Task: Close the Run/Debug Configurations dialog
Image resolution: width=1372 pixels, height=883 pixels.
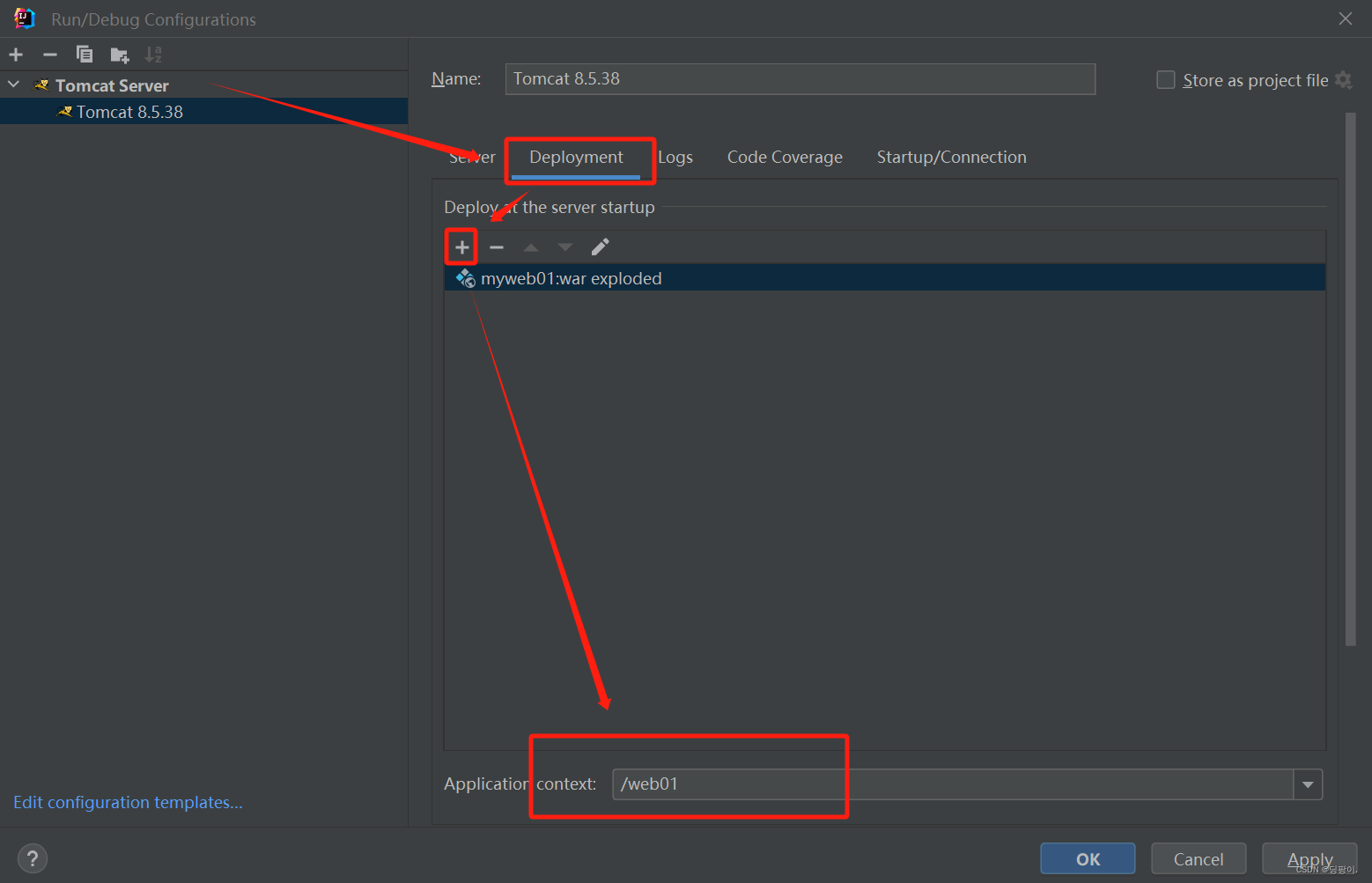Action: 1345,18
